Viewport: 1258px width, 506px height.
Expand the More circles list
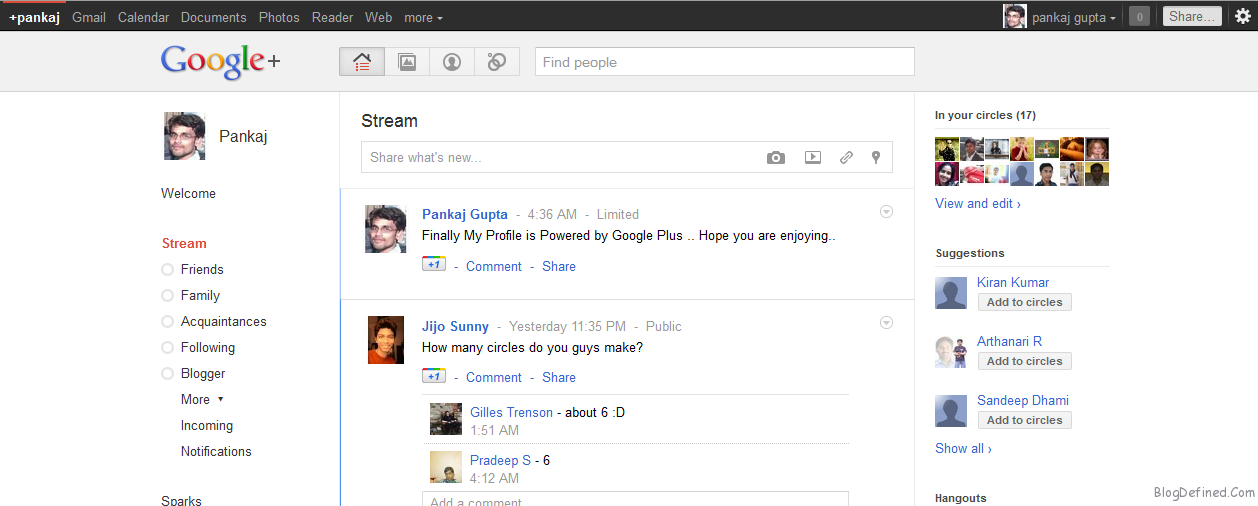click(x=202, y=399)
